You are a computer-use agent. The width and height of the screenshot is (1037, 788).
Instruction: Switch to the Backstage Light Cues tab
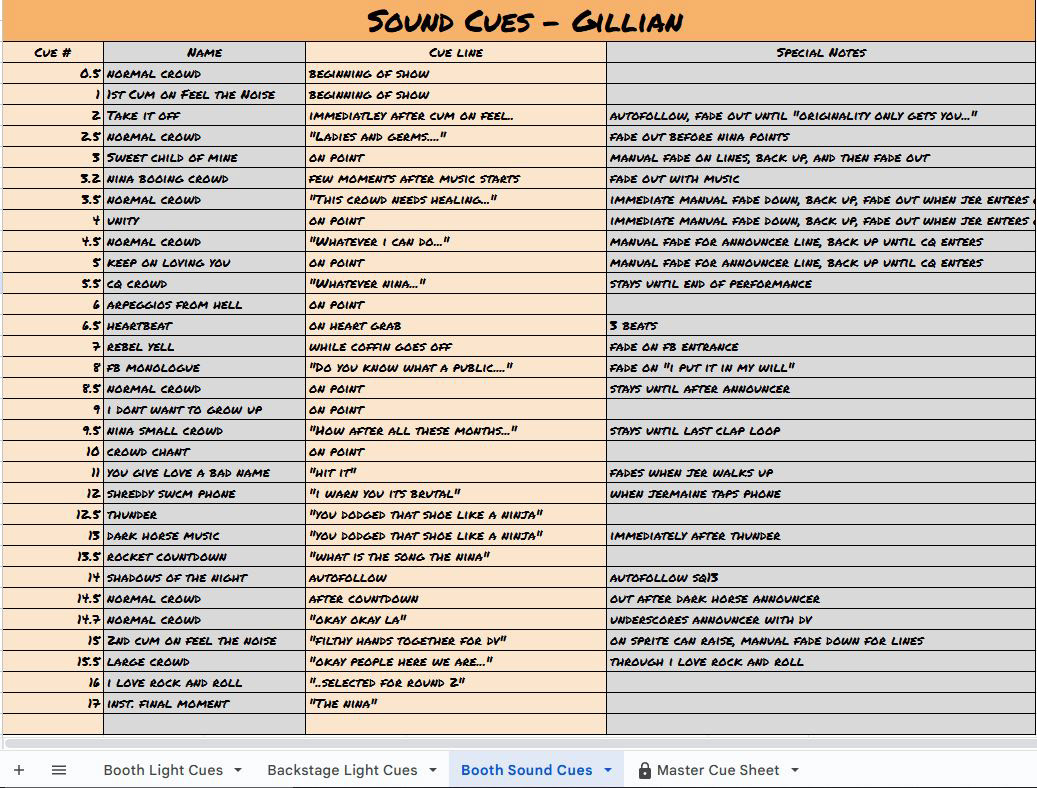pos(342,770)
